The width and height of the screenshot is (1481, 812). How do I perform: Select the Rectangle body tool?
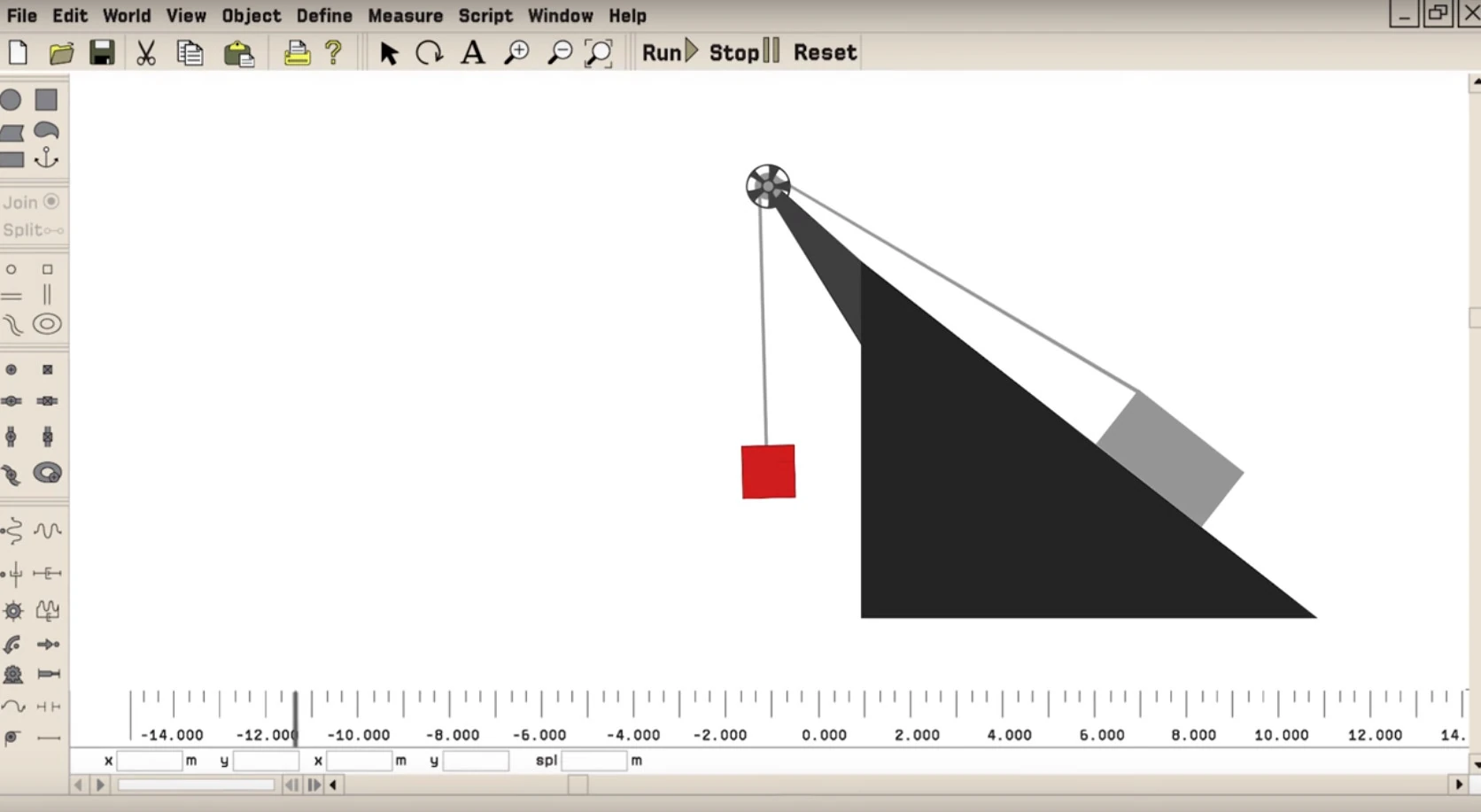(46, 100)
